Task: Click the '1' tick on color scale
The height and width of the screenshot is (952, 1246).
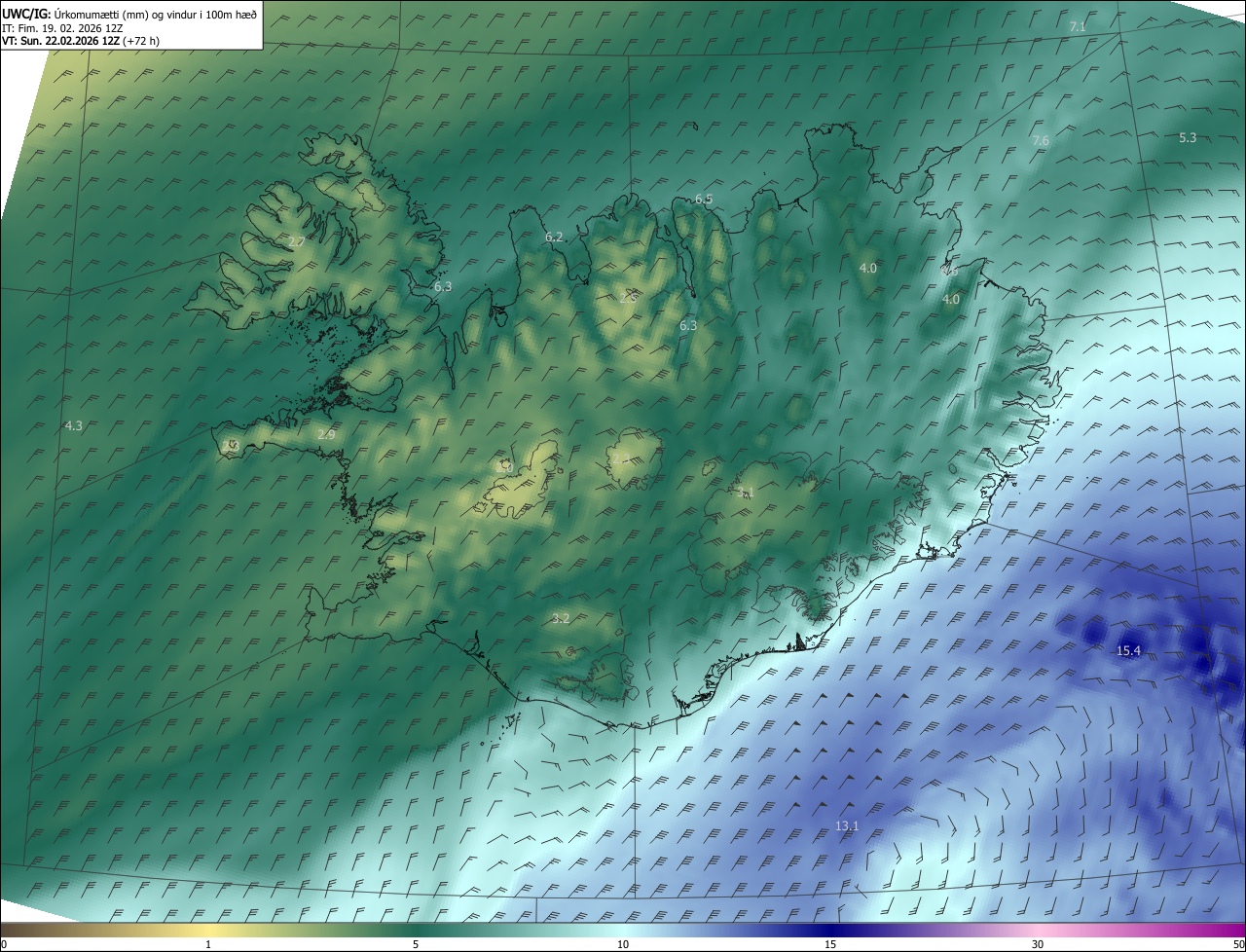Action: pyautogui.click(x=208, y=945)
